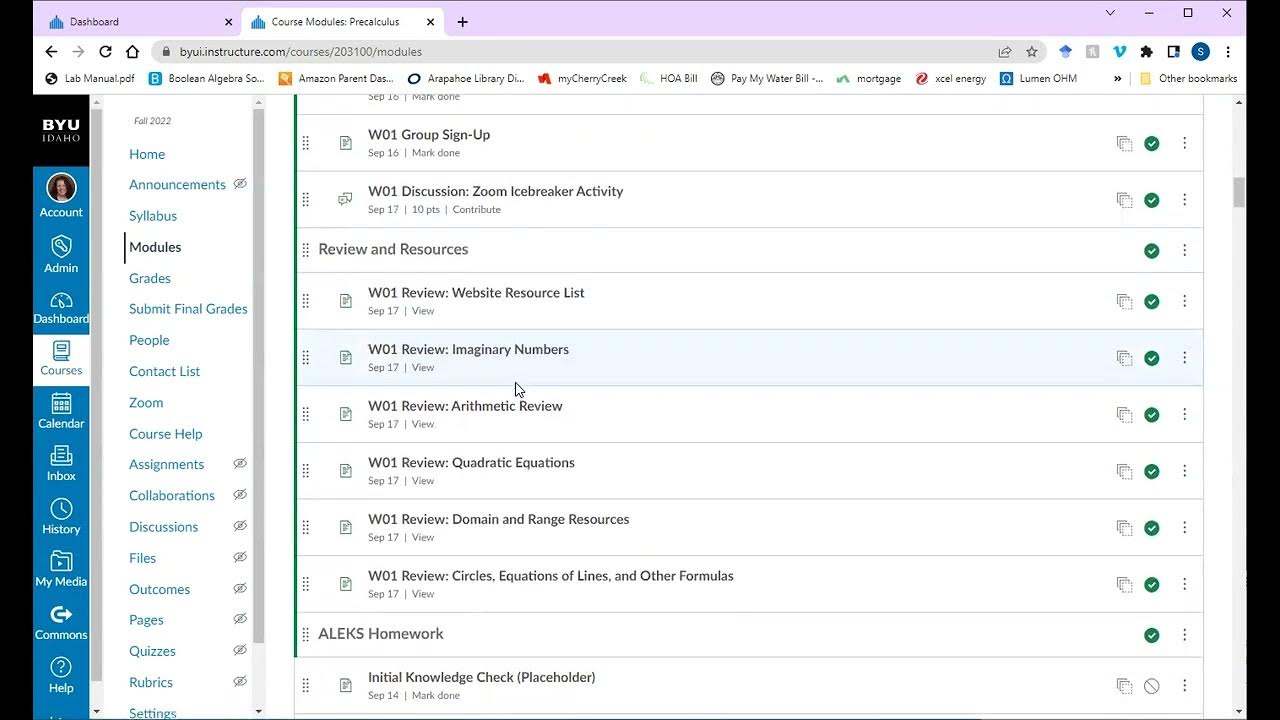Open the Calendar from the sidebar

61,410
